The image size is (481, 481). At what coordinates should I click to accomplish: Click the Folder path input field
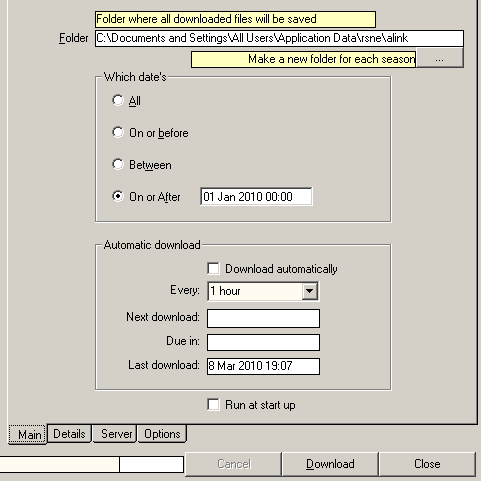(279, 38)
